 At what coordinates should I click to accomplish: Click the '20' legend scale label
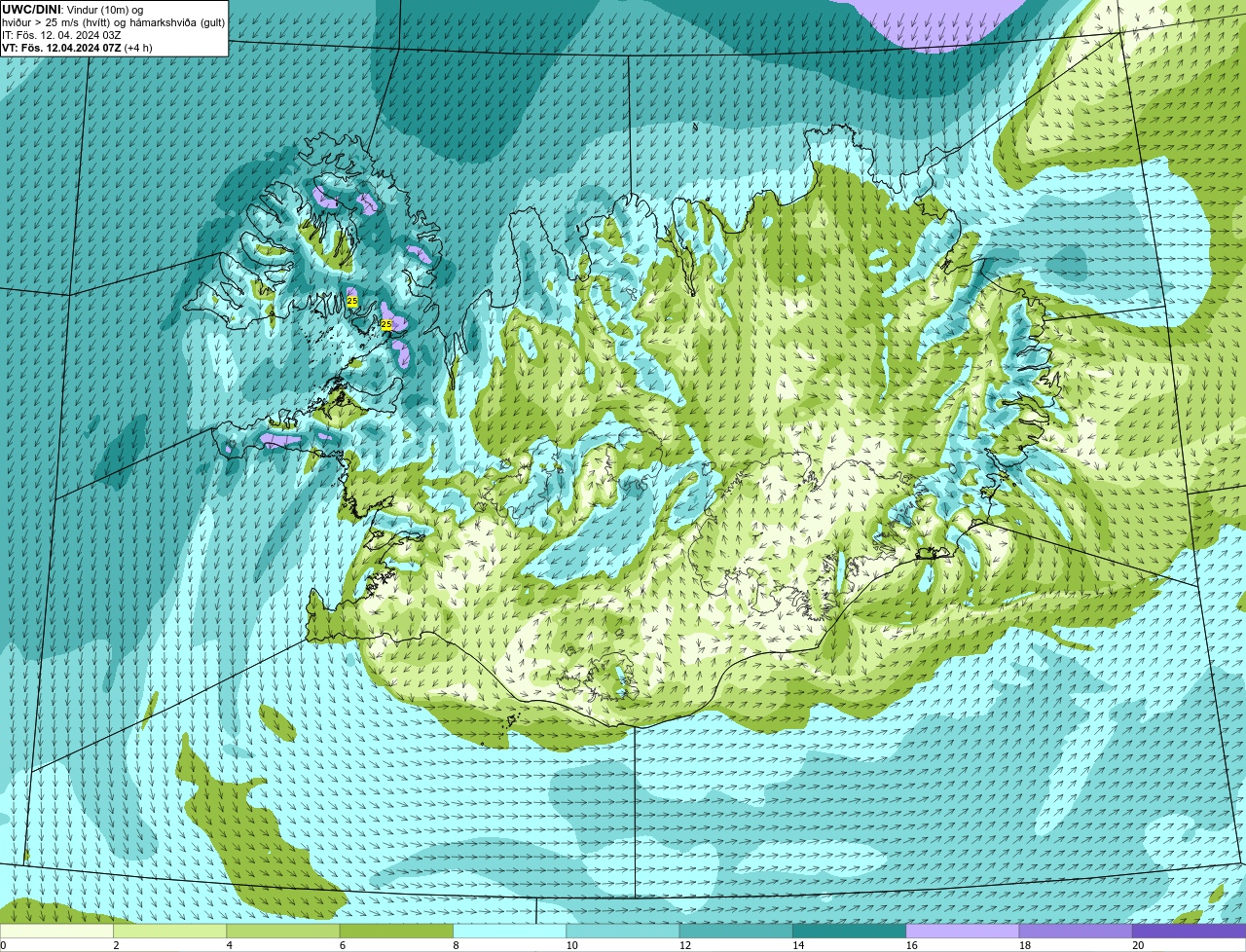point(1138,945)
